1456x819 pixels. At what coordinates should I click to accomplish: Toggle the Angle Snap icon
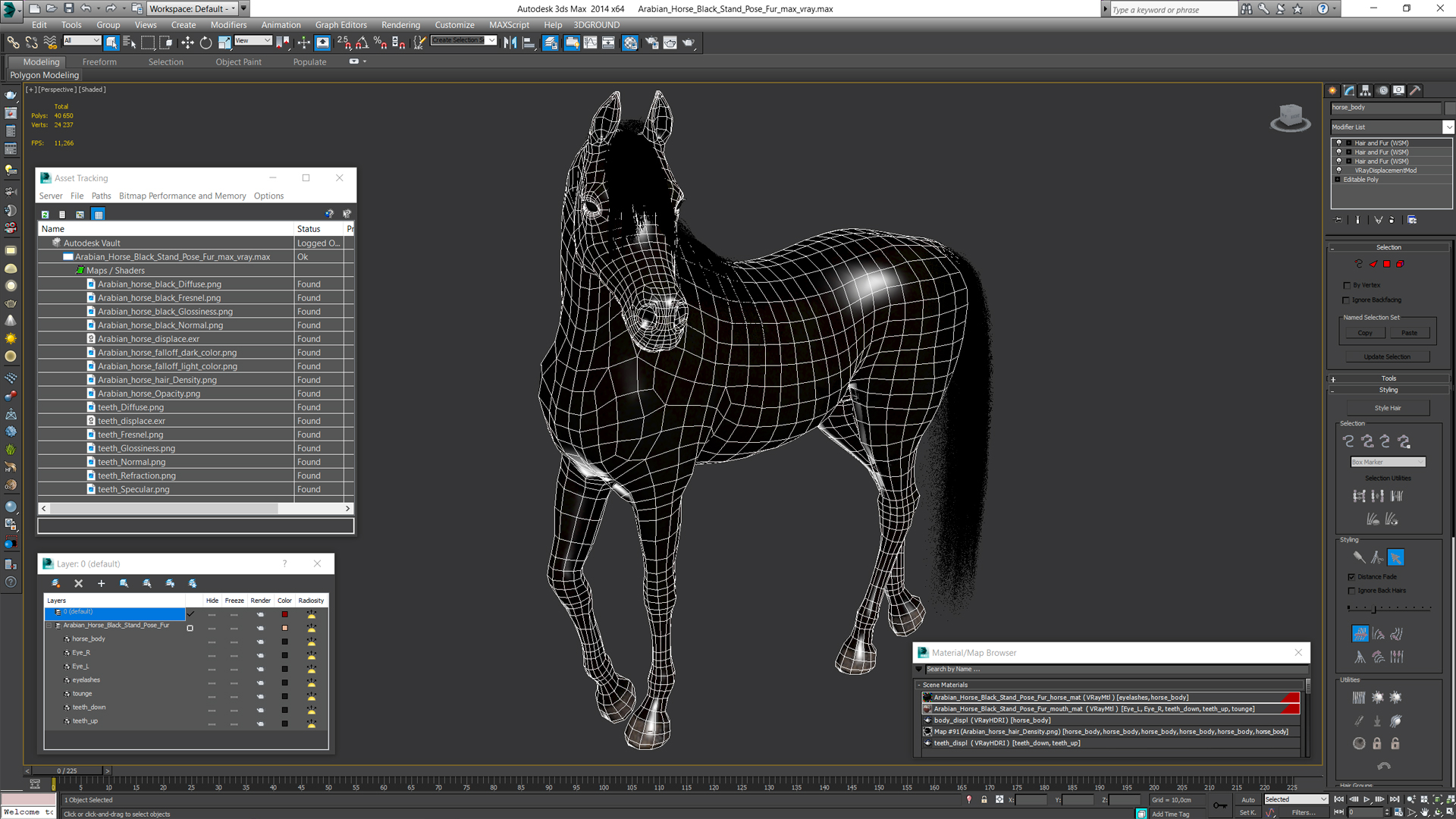[x=362, y=42]
